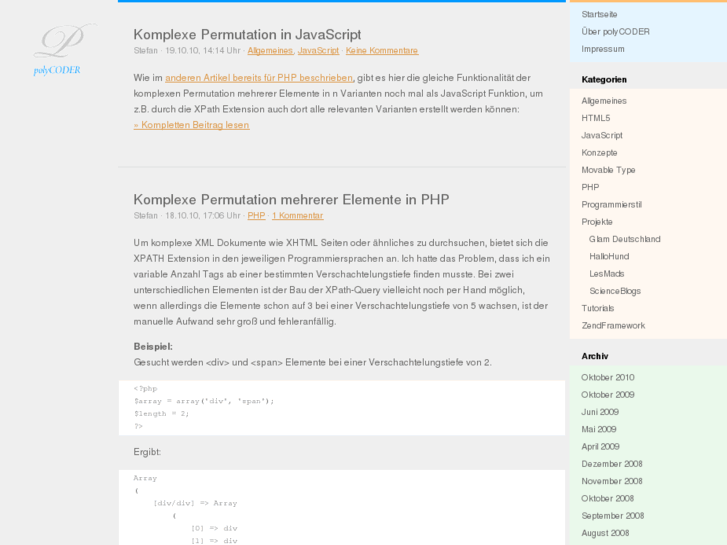Select the HTML5 category
This screenshot has height=545, width=727.
click(596, 118)
